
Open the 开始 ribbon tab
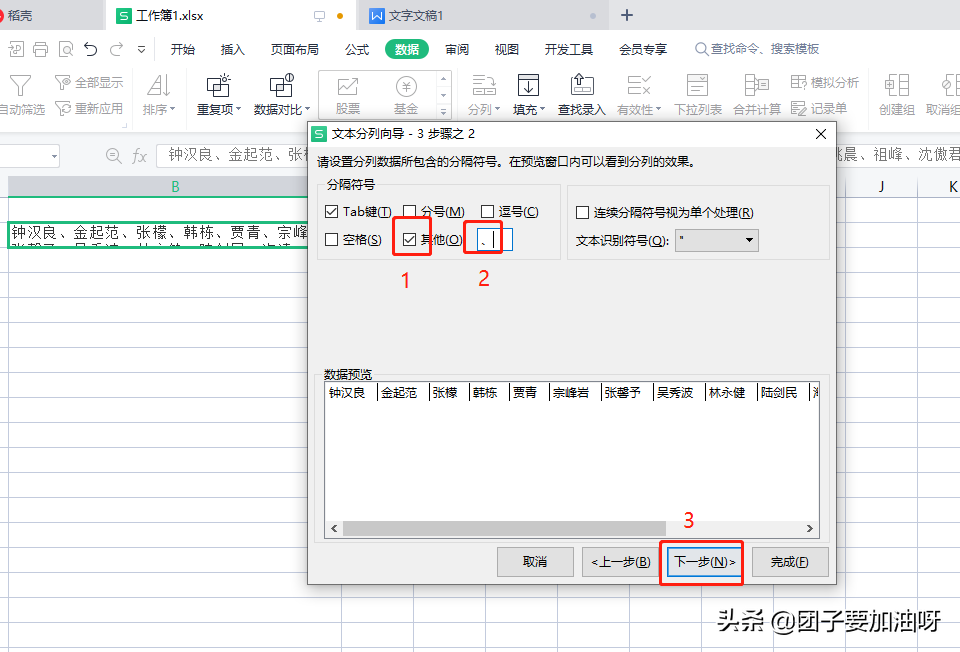[182, 50]
